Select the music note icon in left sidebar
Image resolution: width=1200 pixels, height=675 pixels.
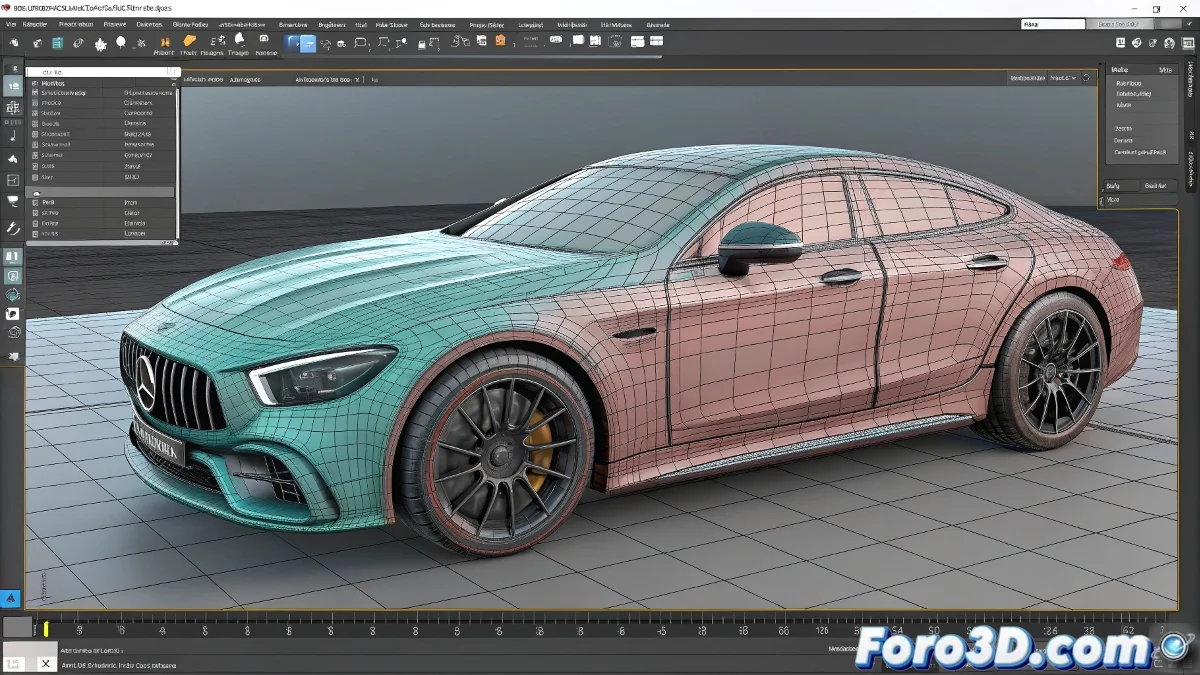tap(13, 134)
